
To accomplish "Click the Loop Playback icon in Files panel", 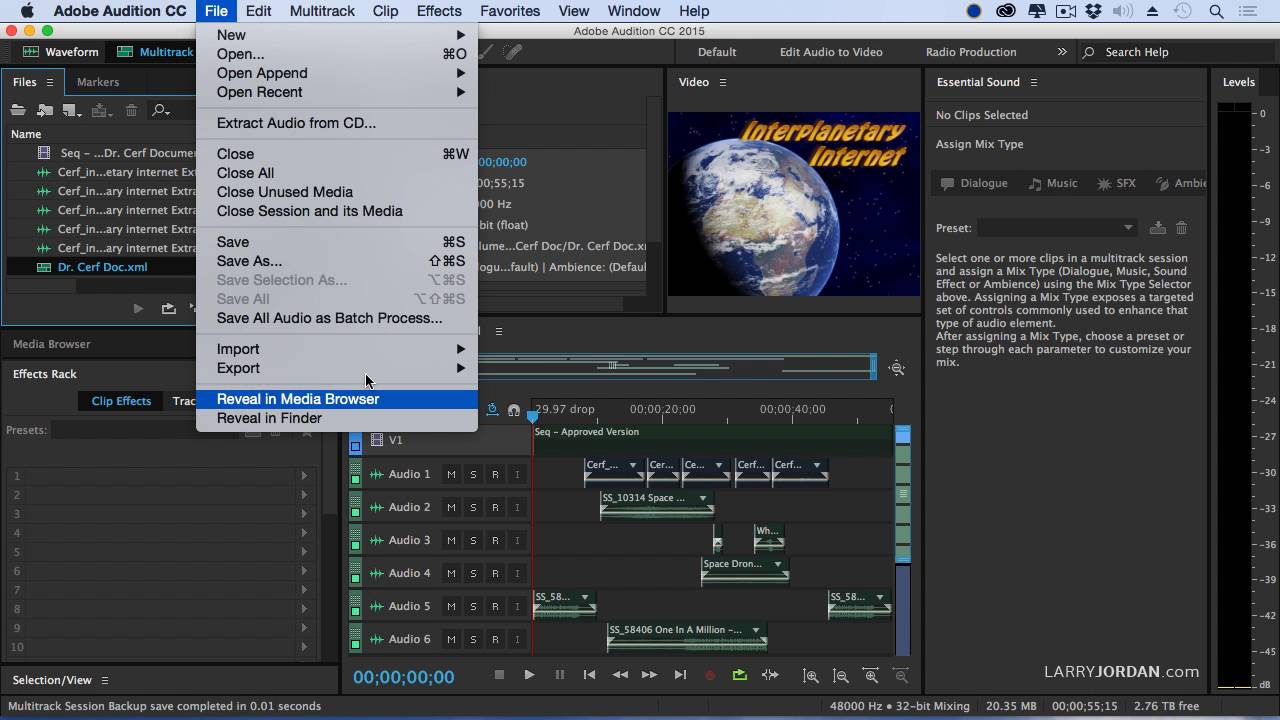I will click(168, 309).
